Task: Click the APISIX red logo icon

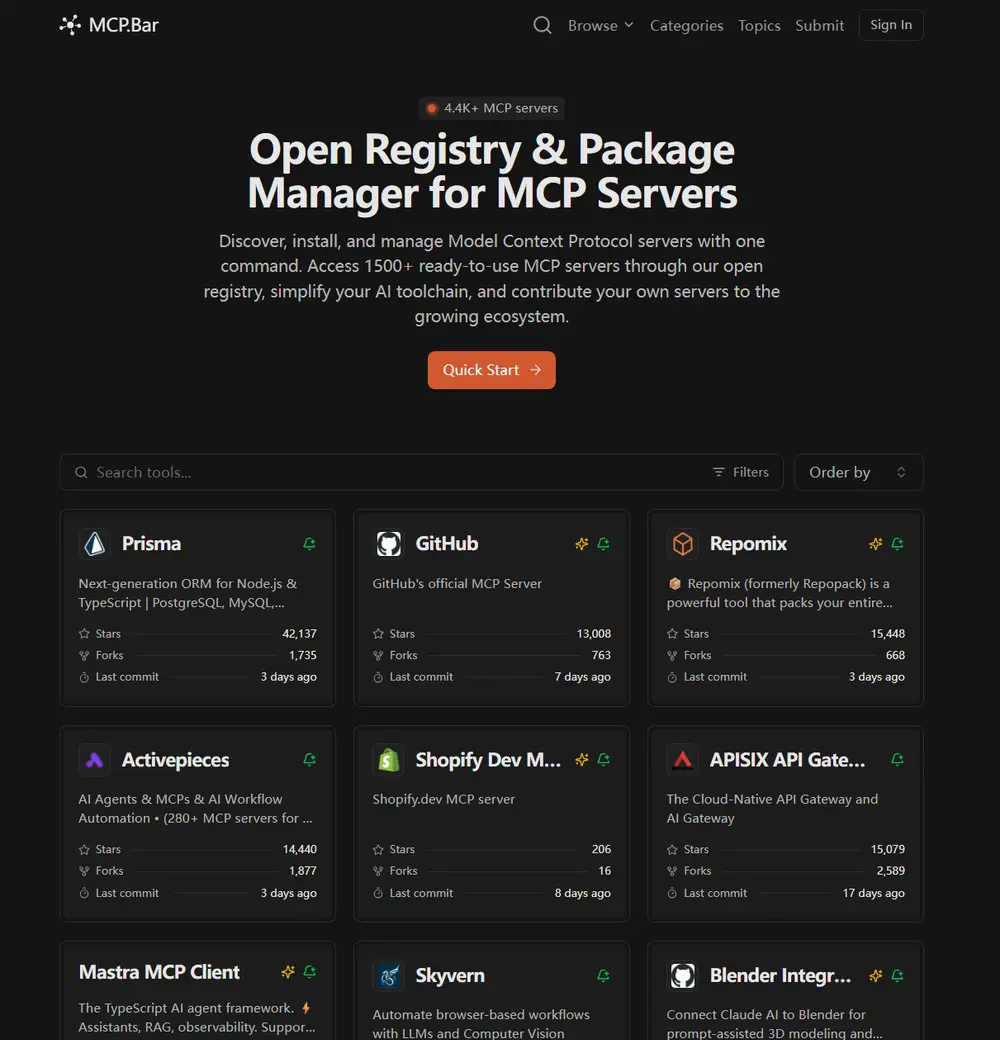Action: coord(682,760)
